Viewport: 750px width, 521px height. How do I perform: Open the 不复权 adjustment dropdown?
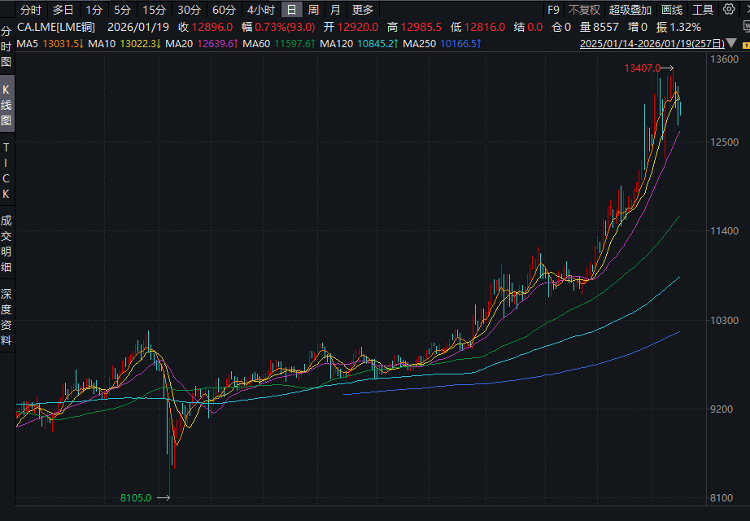click(584, 10)
